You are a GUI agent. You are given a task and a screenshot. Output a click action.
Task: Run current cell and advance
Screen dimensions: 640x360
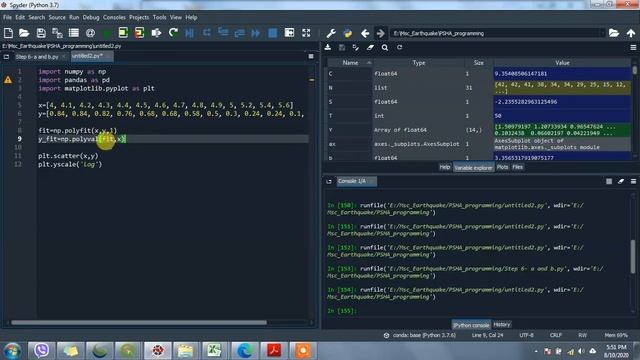click(x=140, y=33)
